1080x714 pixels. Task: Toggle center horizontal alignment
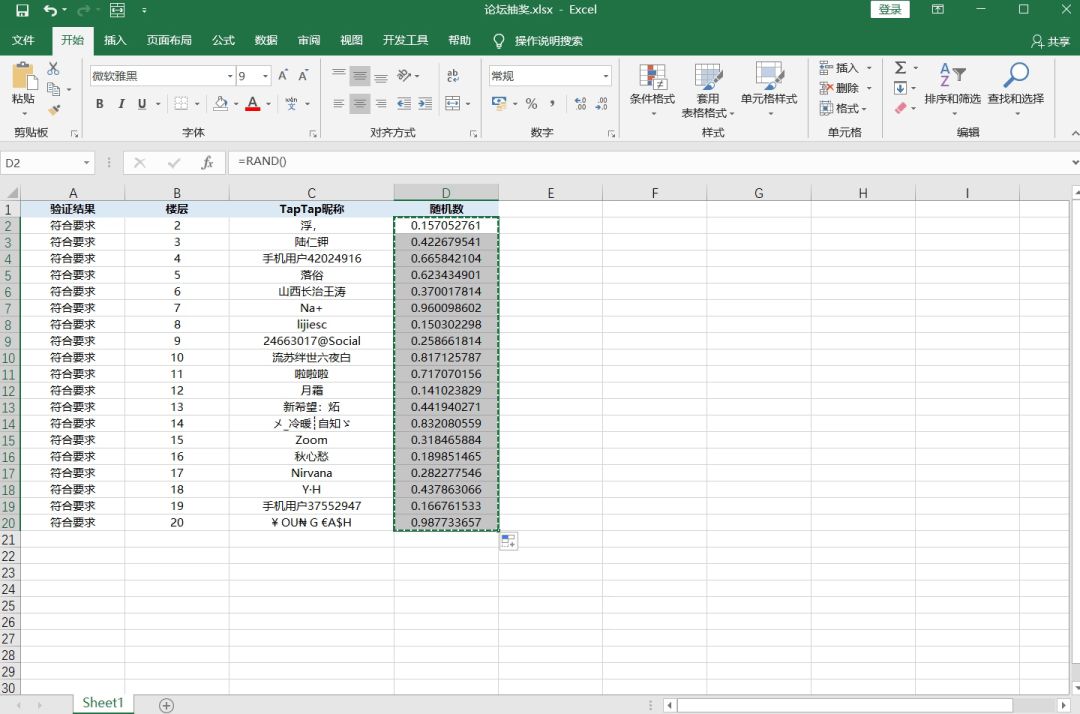tap(360, 103)
